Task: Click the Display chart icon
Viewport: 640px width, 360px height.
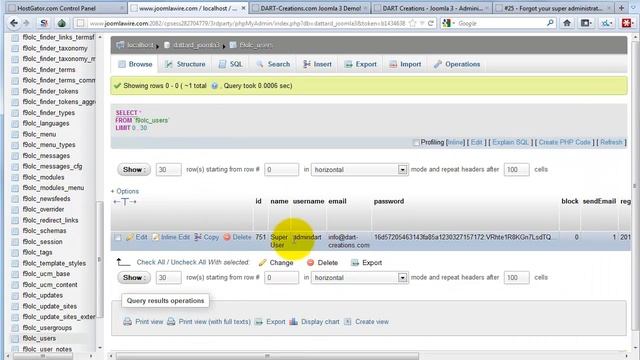Action: (293, 322)
